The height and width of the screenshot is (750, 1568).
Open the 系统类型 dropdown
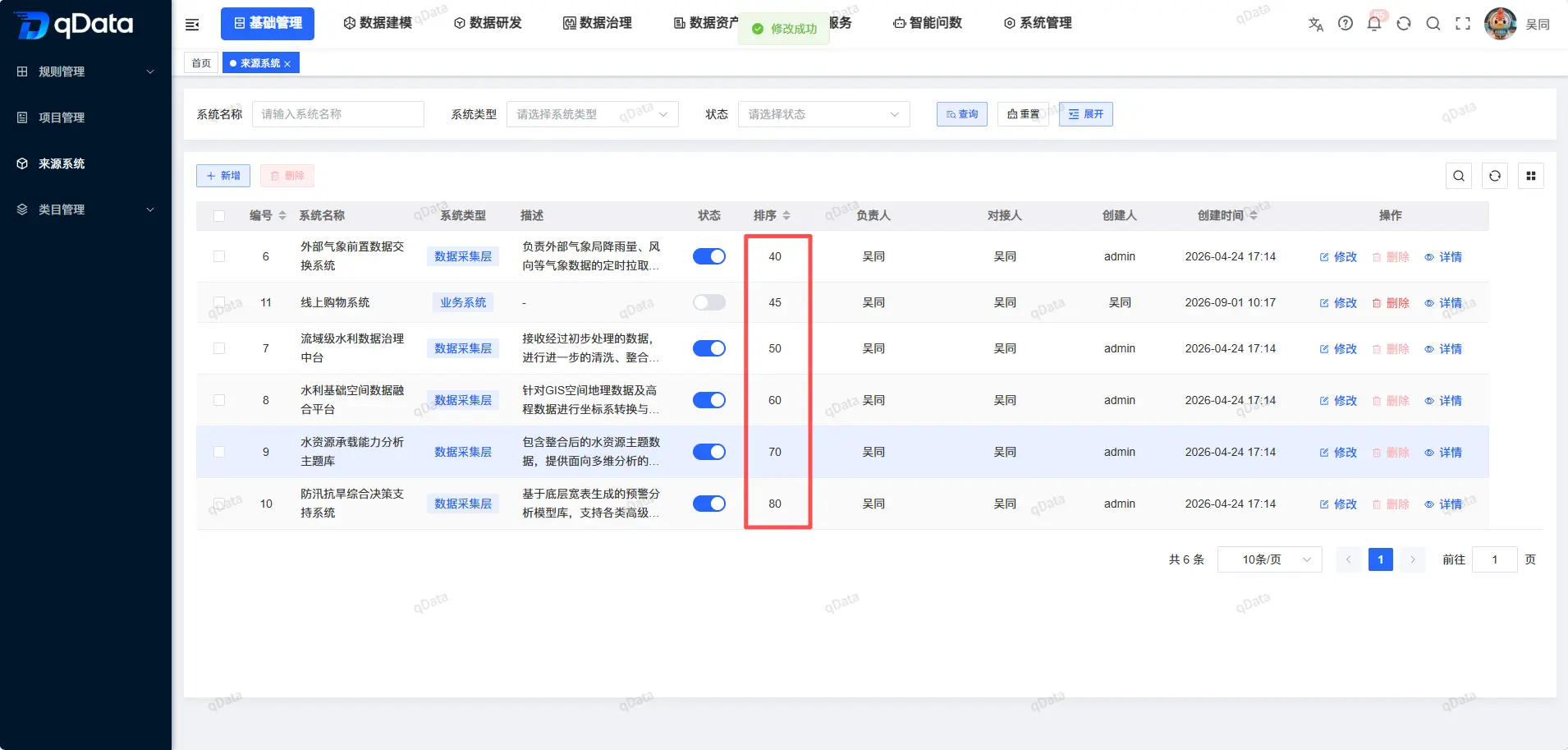593,114
